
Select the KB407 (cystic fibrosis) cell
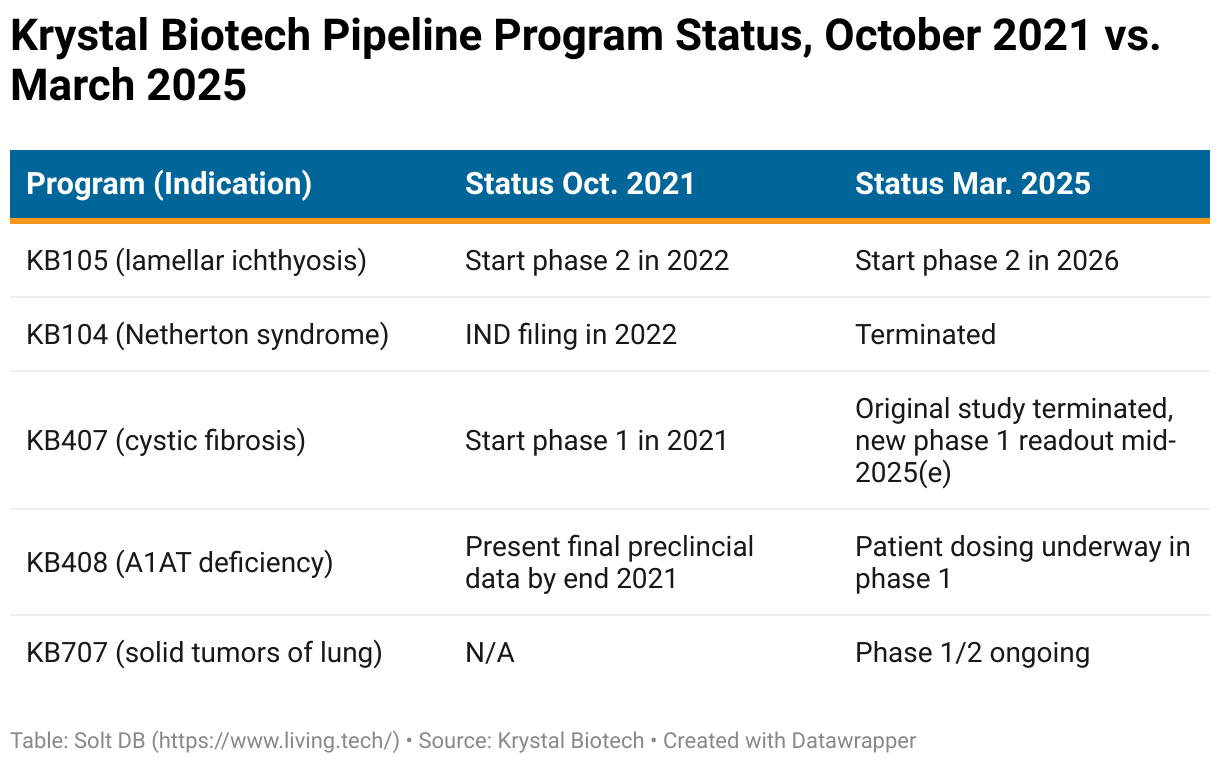165,440
